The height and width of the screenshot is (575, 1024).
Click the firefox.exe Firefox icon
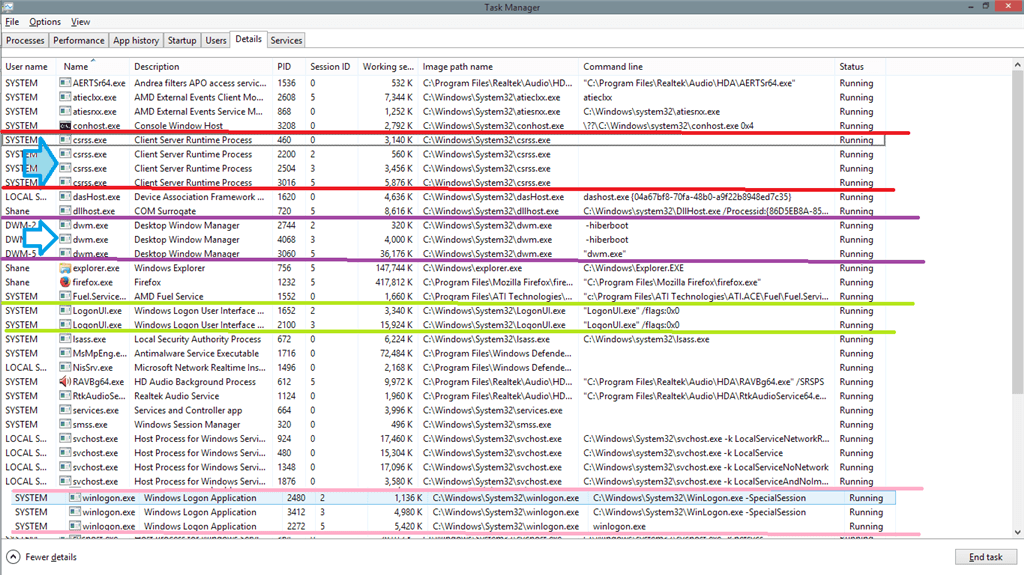click(65, 282)
